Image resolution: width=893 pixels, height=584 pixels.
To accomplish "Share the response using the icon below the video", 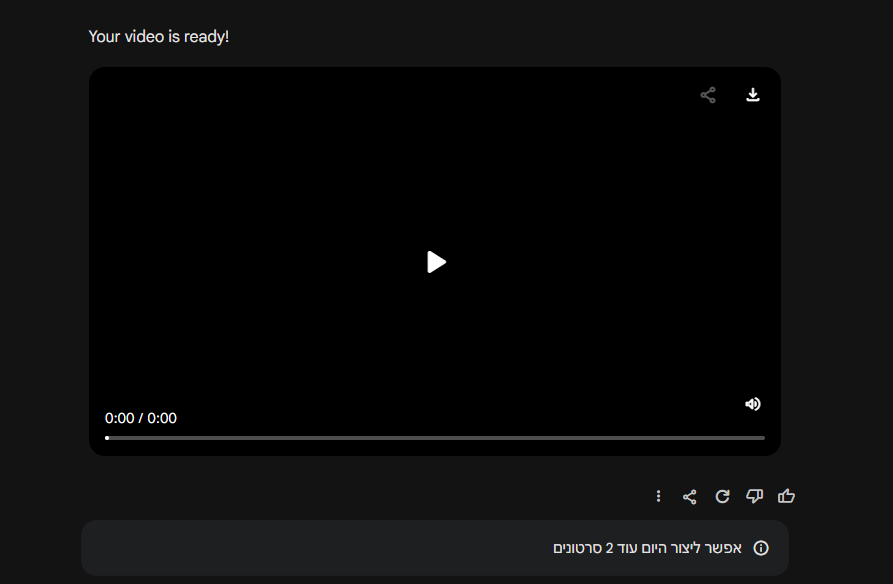I will click(689, 496).
